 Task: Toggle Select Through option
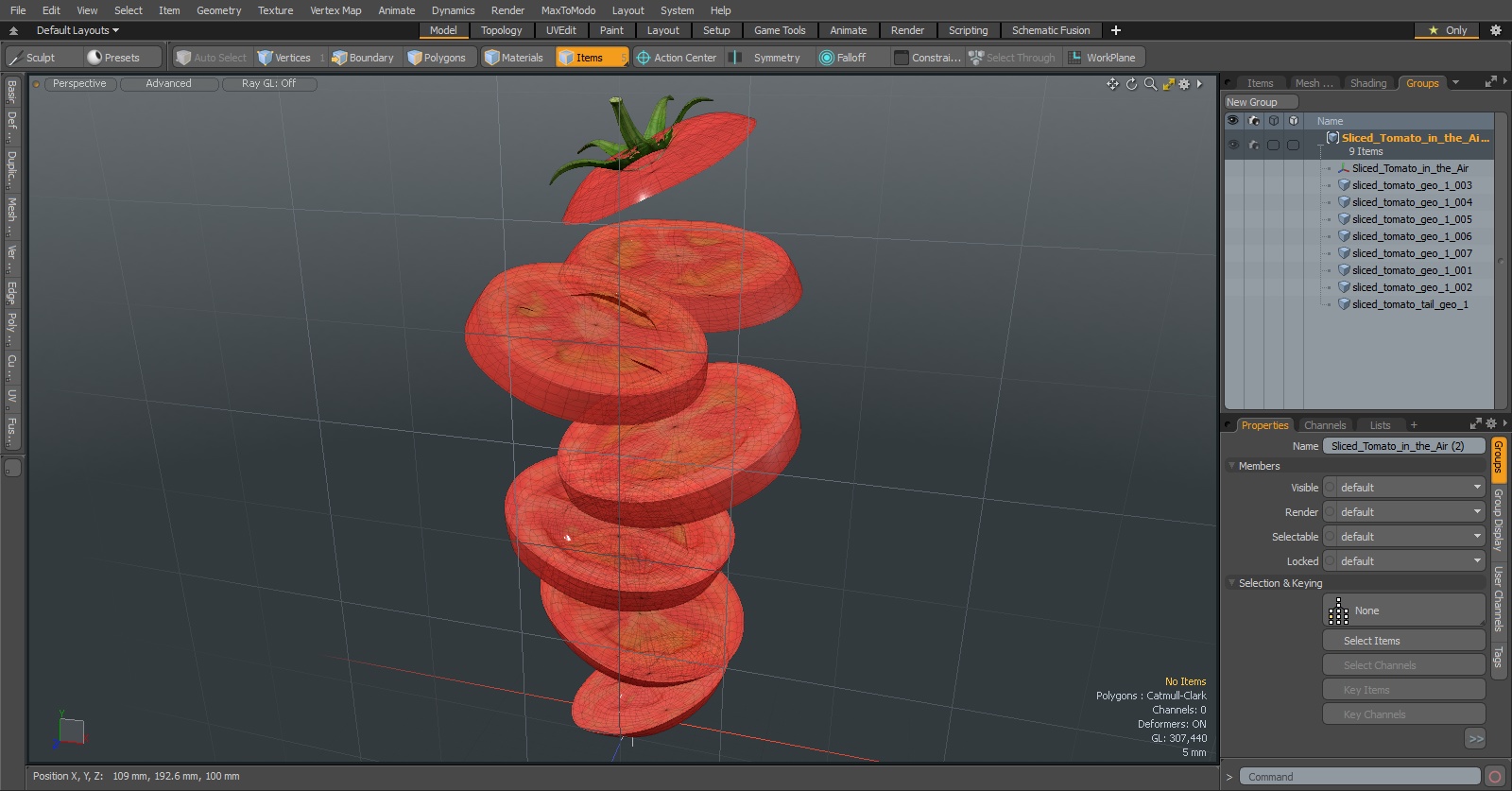click(1012, 58)
